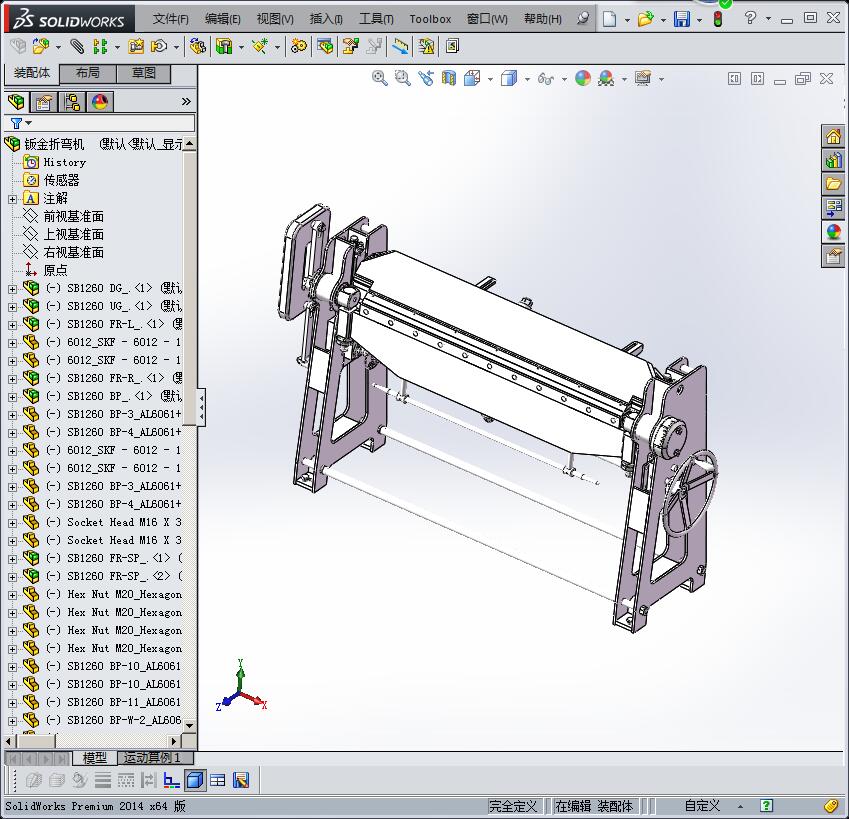
Task: Click the Linear Component Pattern icon
Action: (x=100, y=47)
